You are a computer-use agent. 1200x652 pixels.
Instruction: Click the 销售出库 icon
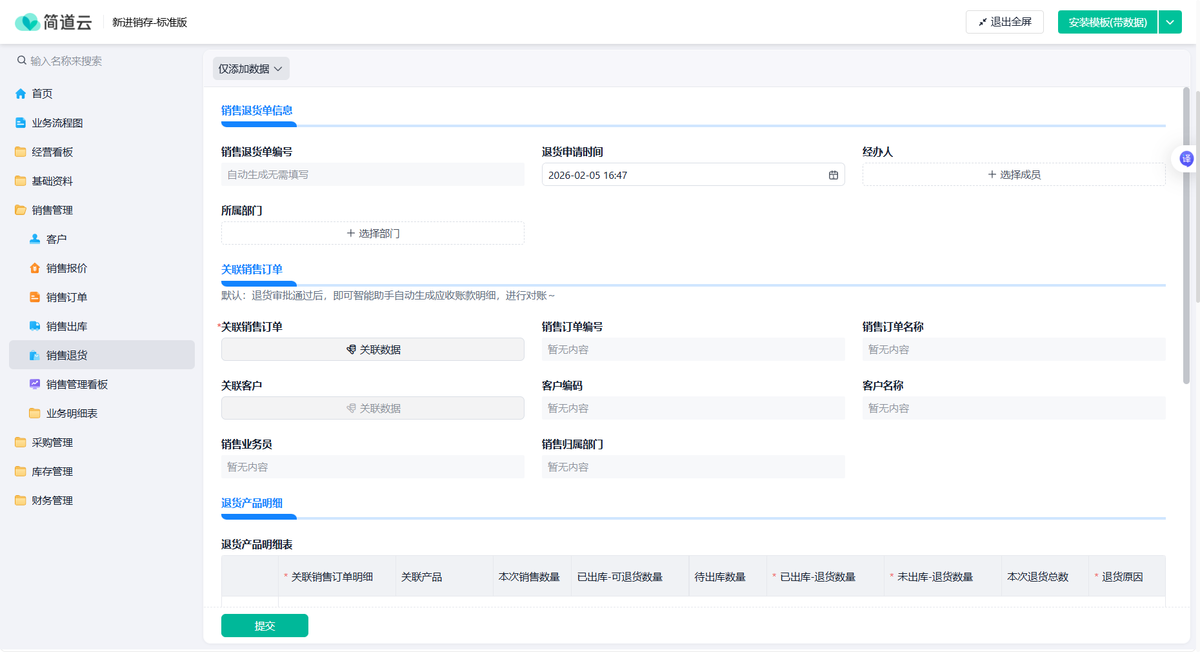(x=35, y=326)
